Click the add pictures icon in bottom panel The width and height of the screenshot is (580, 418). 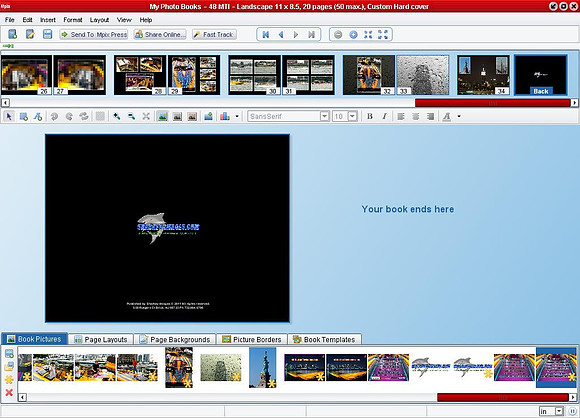point(9,354)
